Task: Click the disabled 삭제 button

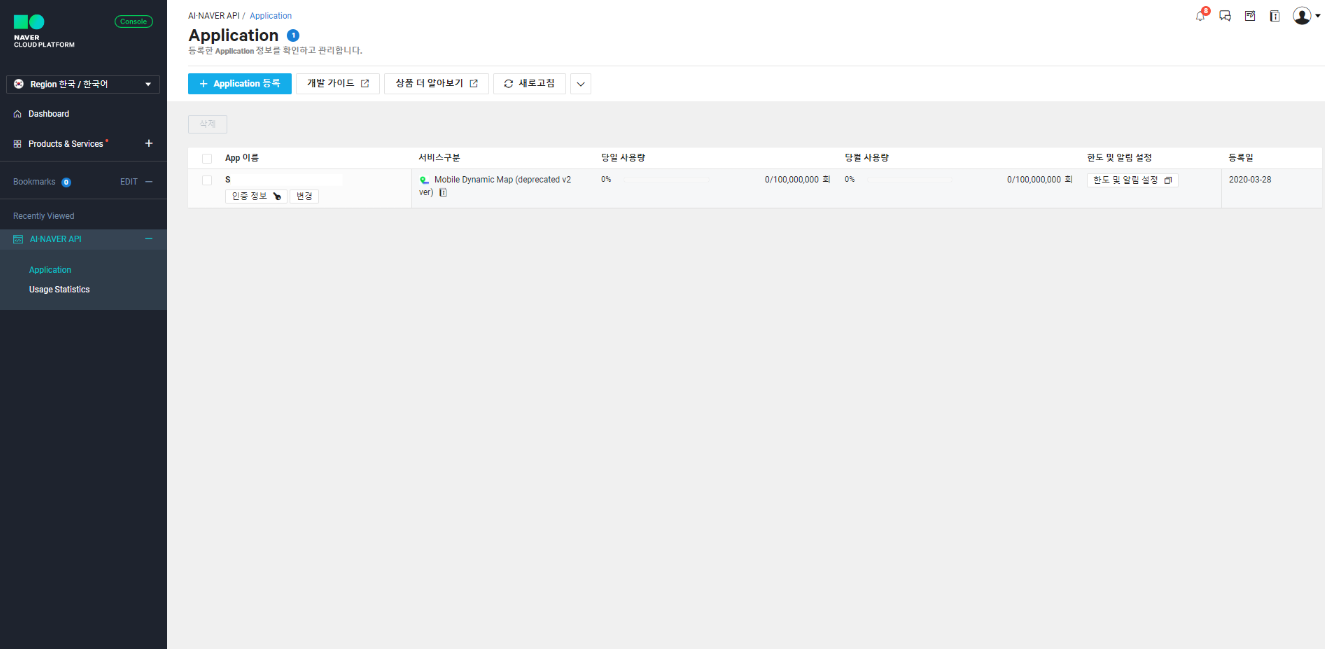Action: pos(208,124)
